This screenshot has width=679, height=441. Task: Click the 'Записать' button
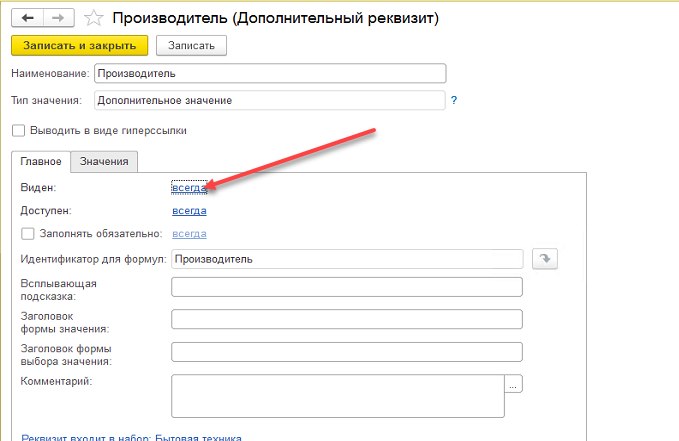point(191,45)
